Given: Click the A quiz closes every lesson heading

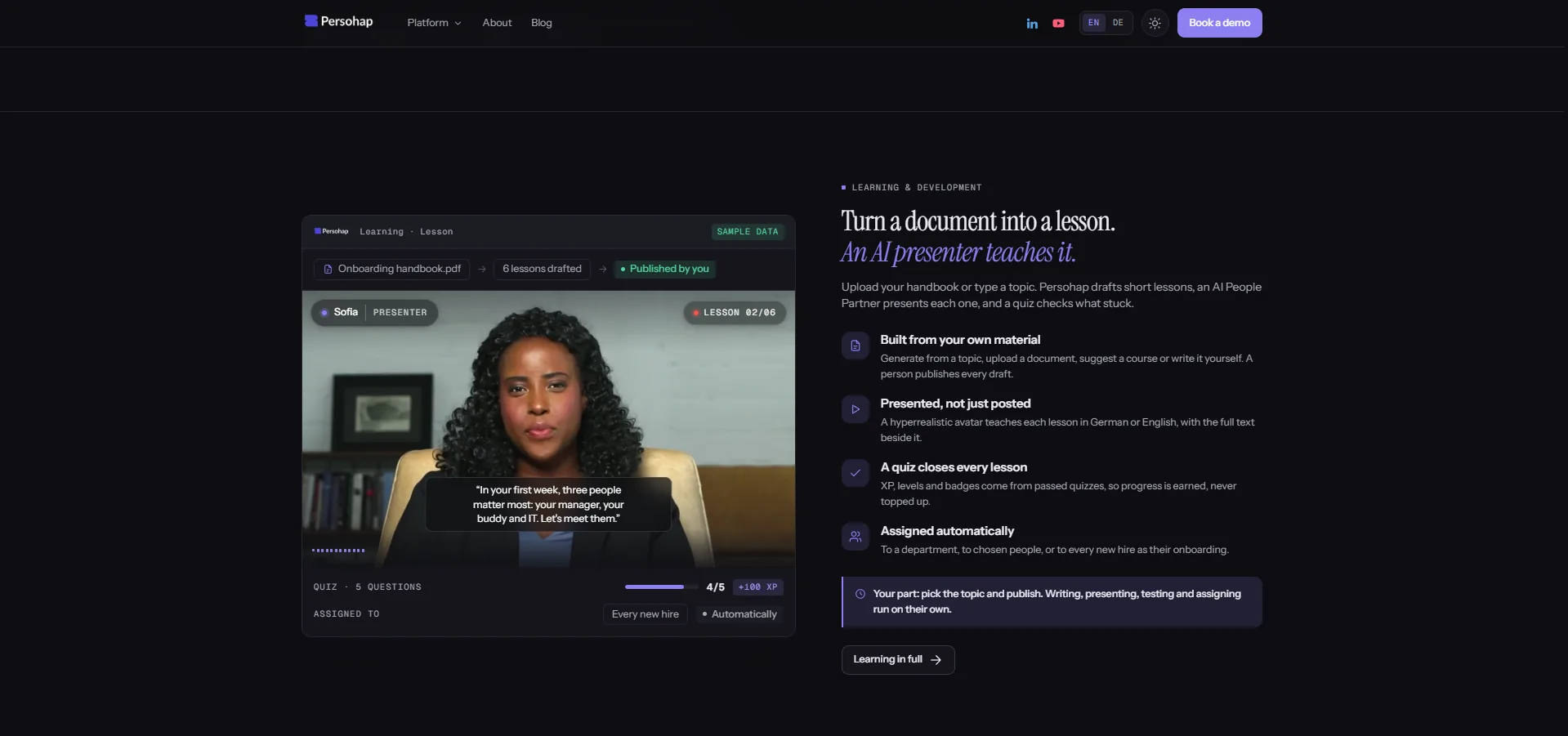Looking at the screenshot, I should 954,467.
